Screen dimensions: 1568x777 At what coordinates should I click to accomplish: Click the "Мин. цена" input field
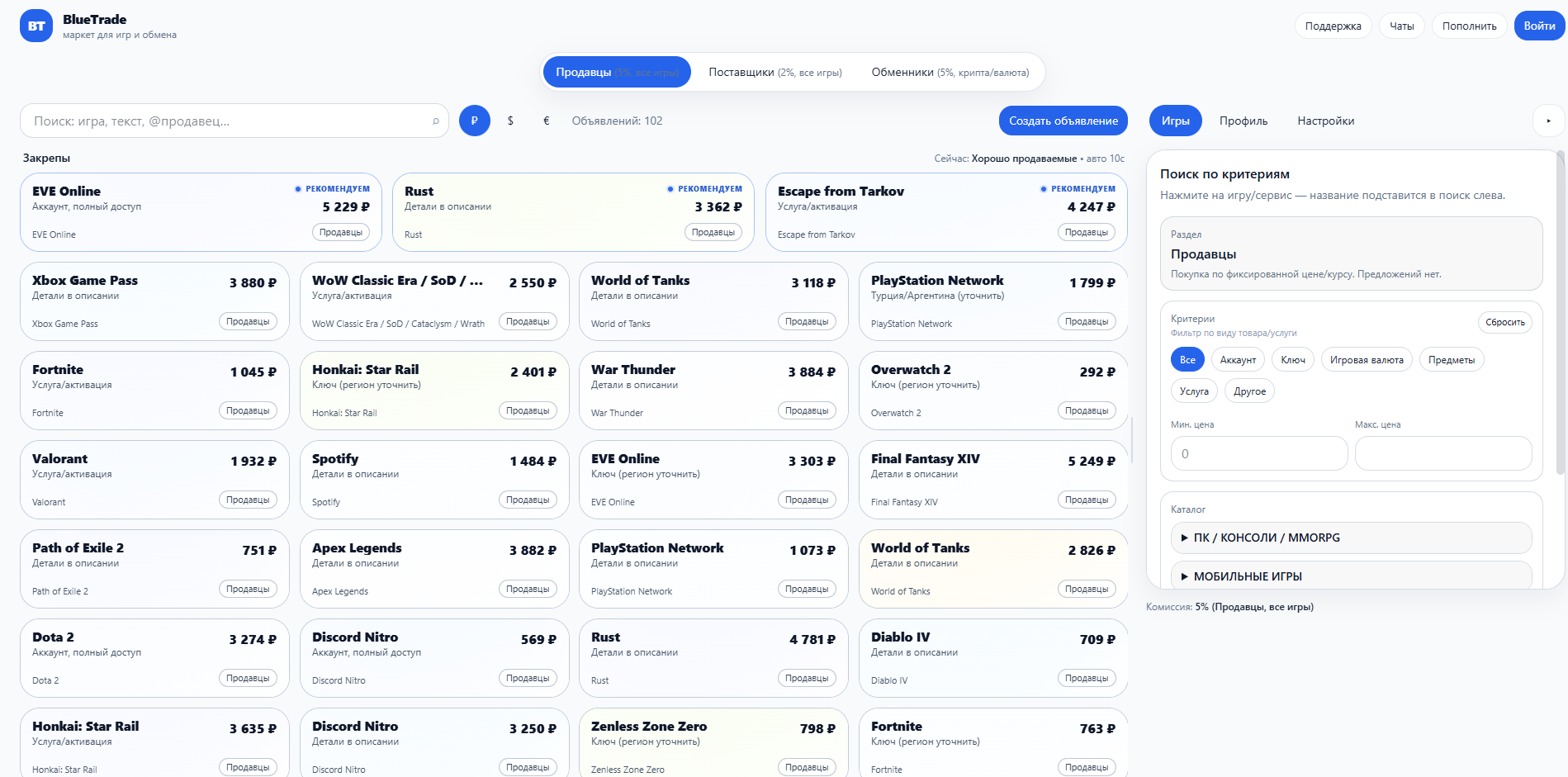[1259, 453]
